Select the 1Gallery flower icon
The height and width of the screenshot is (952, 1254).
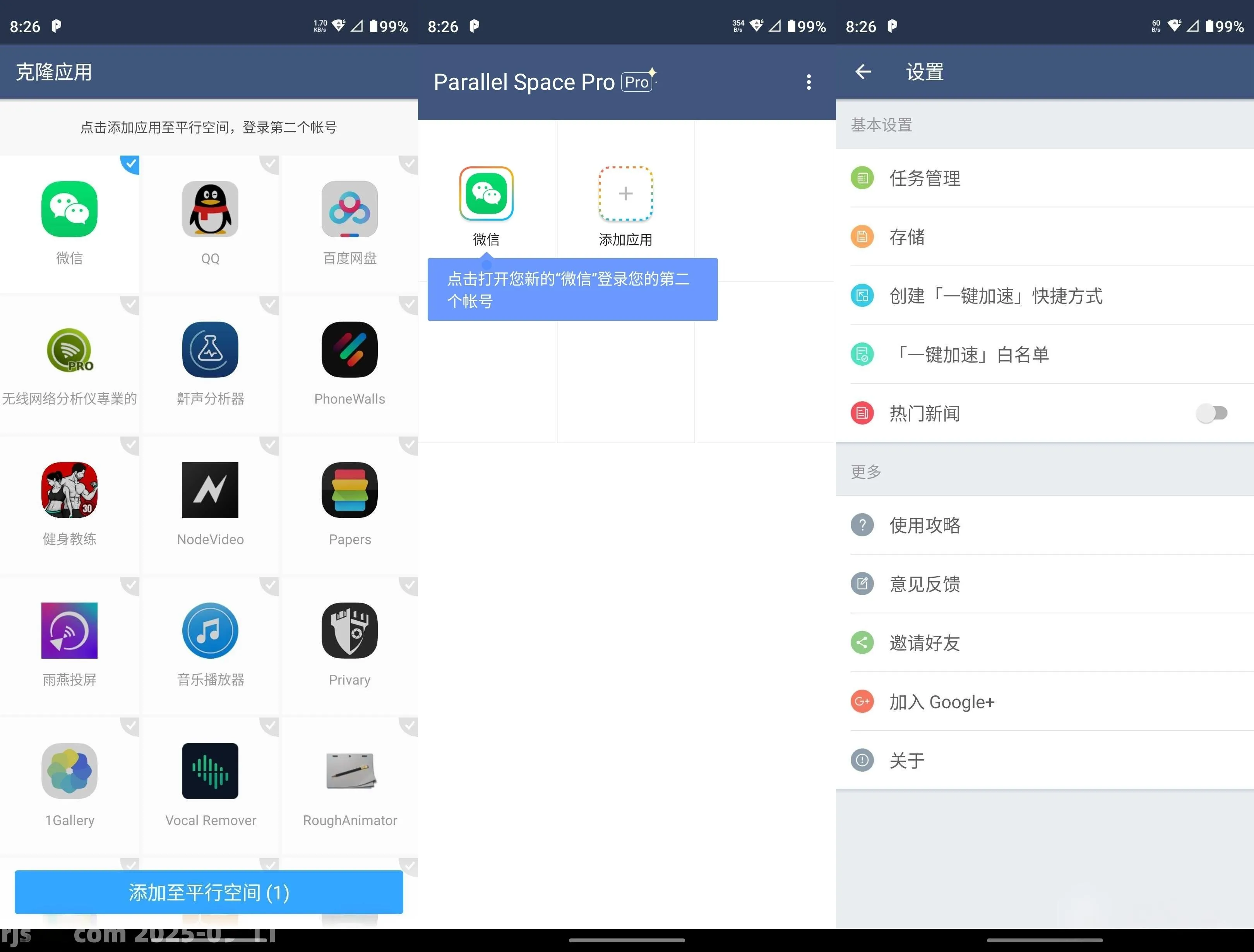(x=69, y=771)
